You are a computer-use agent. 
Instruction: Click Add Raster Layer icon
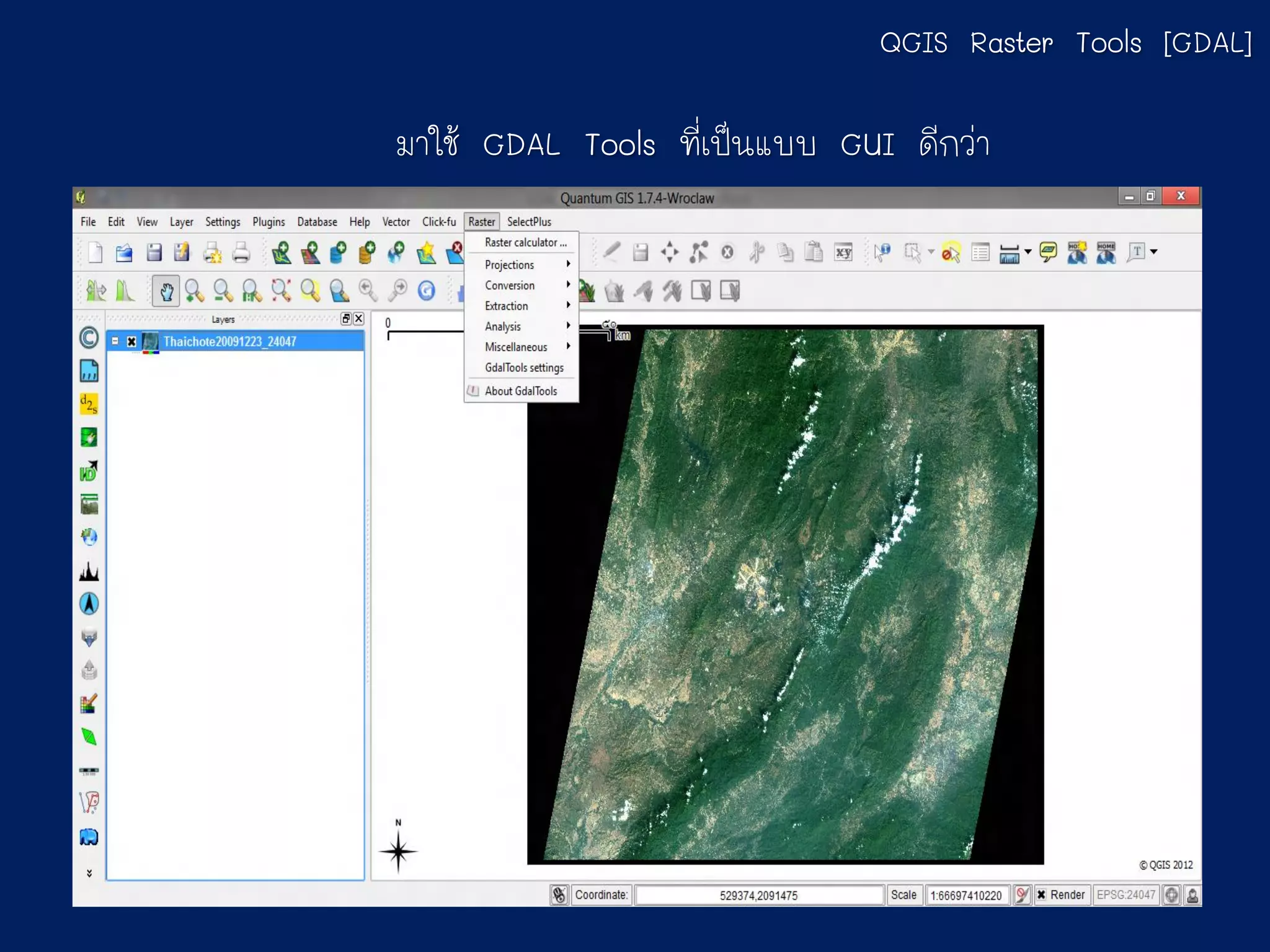click(310, 252)
